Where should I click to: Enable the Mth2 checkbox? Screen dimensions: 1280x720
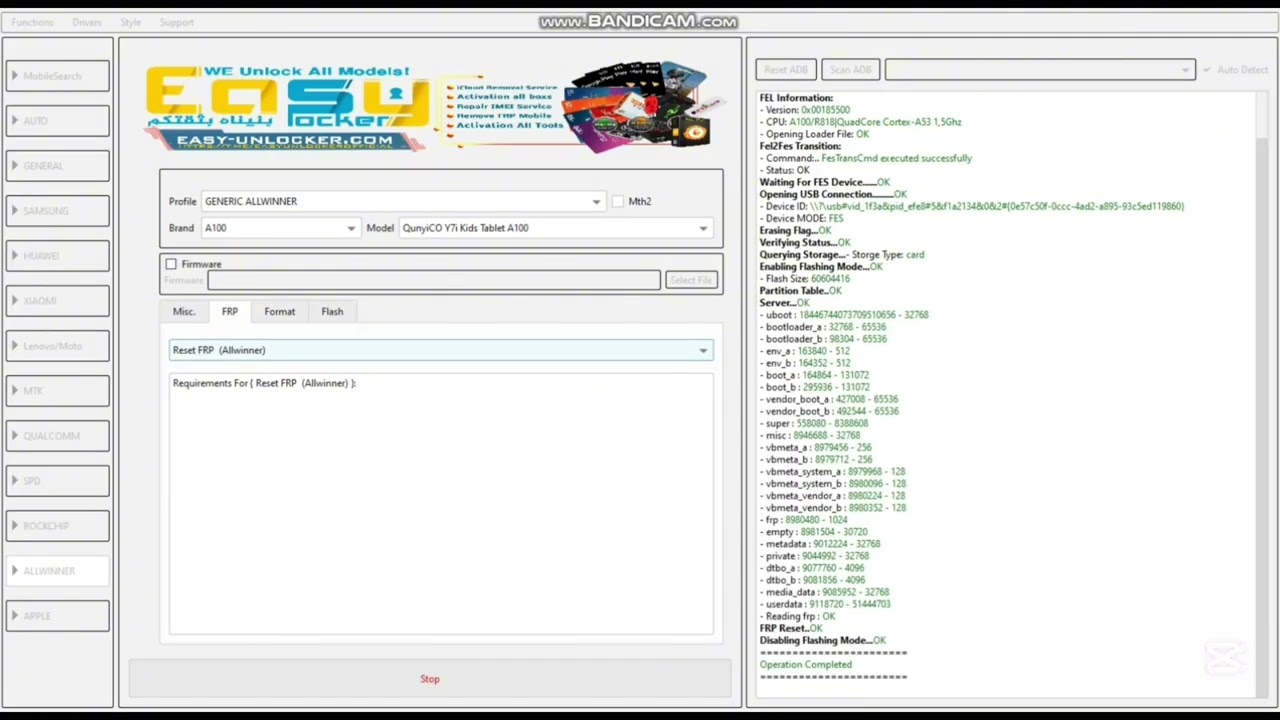click(618, 201)
